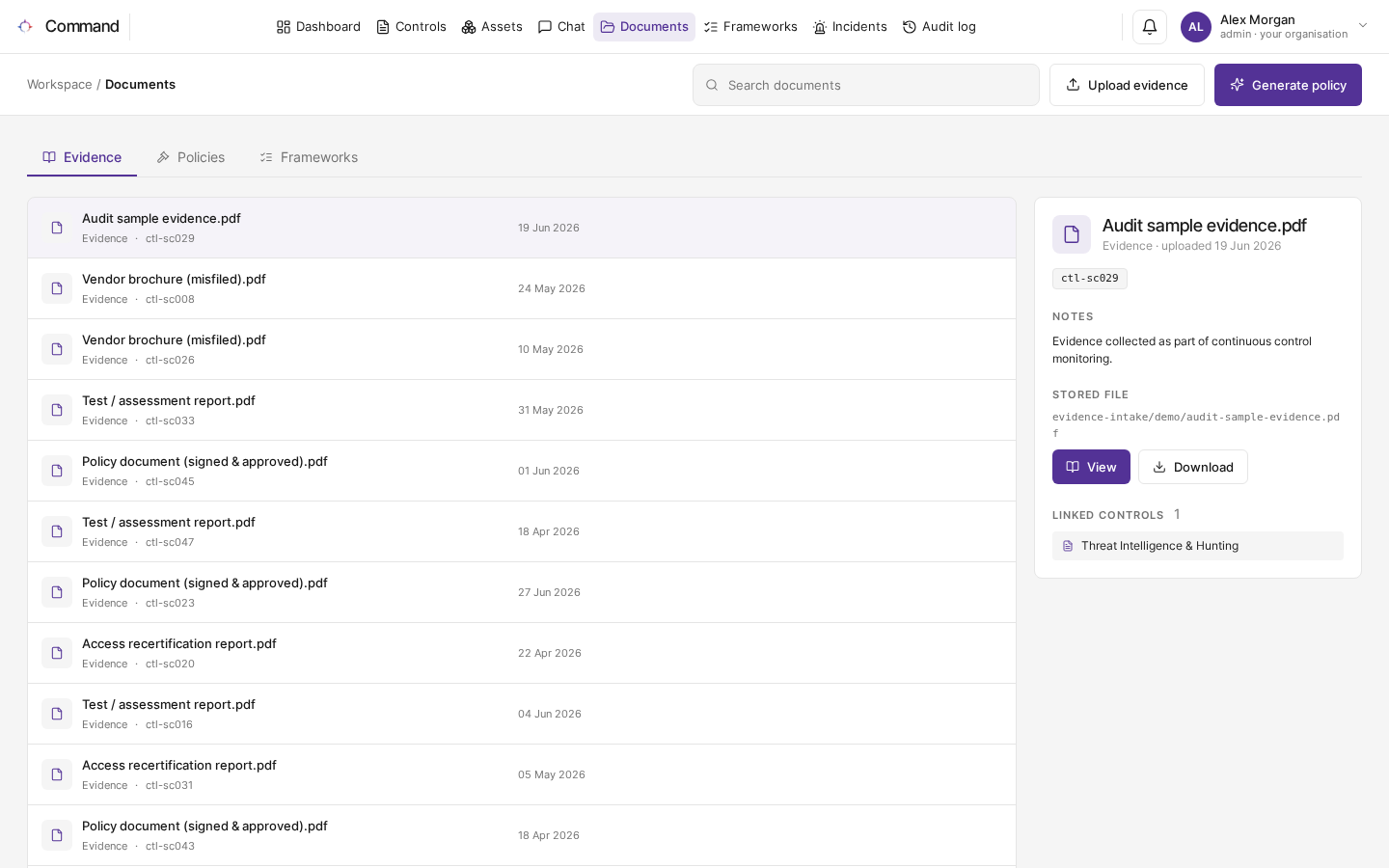Select Vendor brochure (misfiled).pdf dated 24 May 2026
Image resolution: width=1389 pixels, height=868 pixels.
[x=522, y=288]
